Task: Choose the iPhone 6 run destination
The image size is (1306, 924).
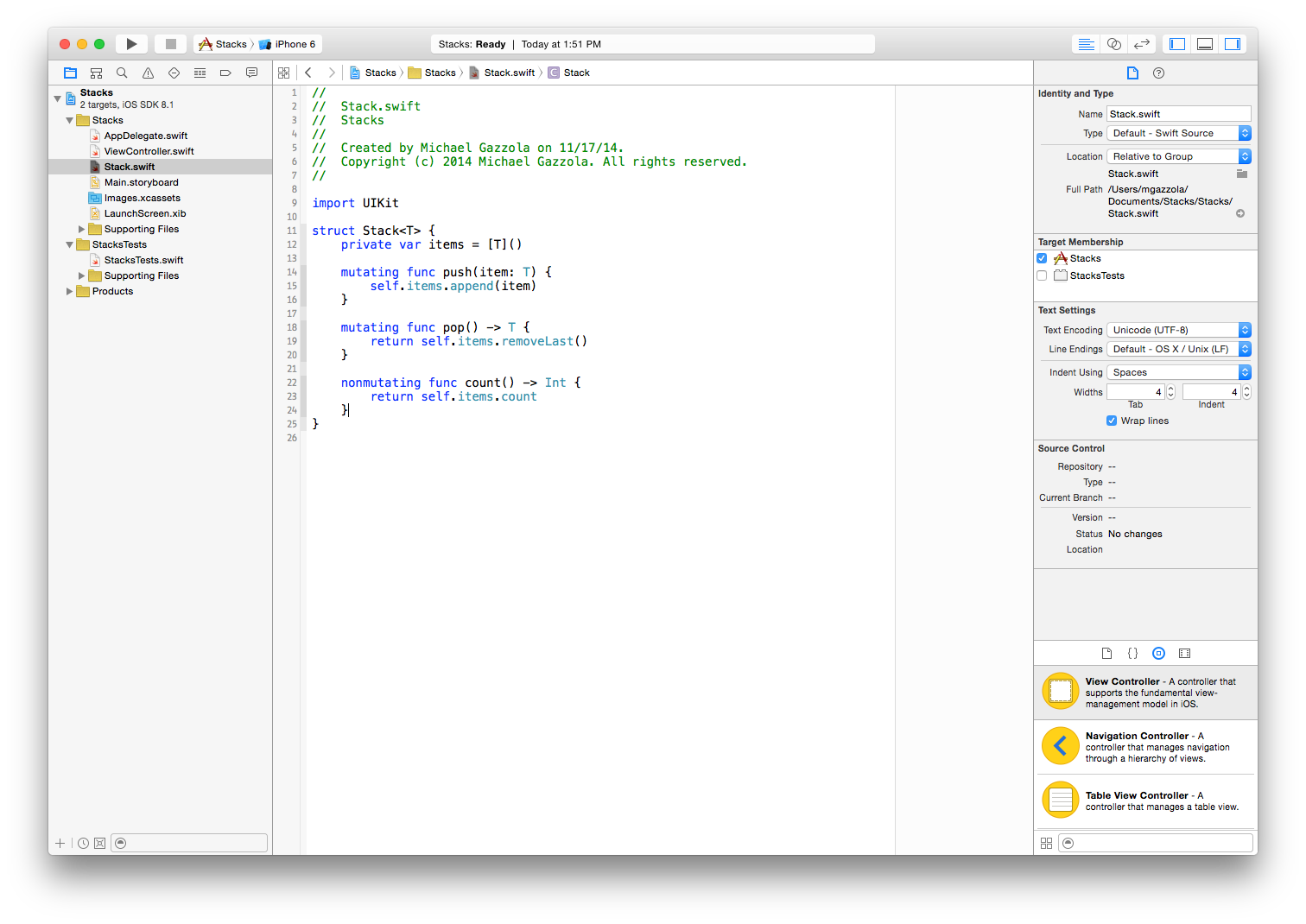Action: 288,44
